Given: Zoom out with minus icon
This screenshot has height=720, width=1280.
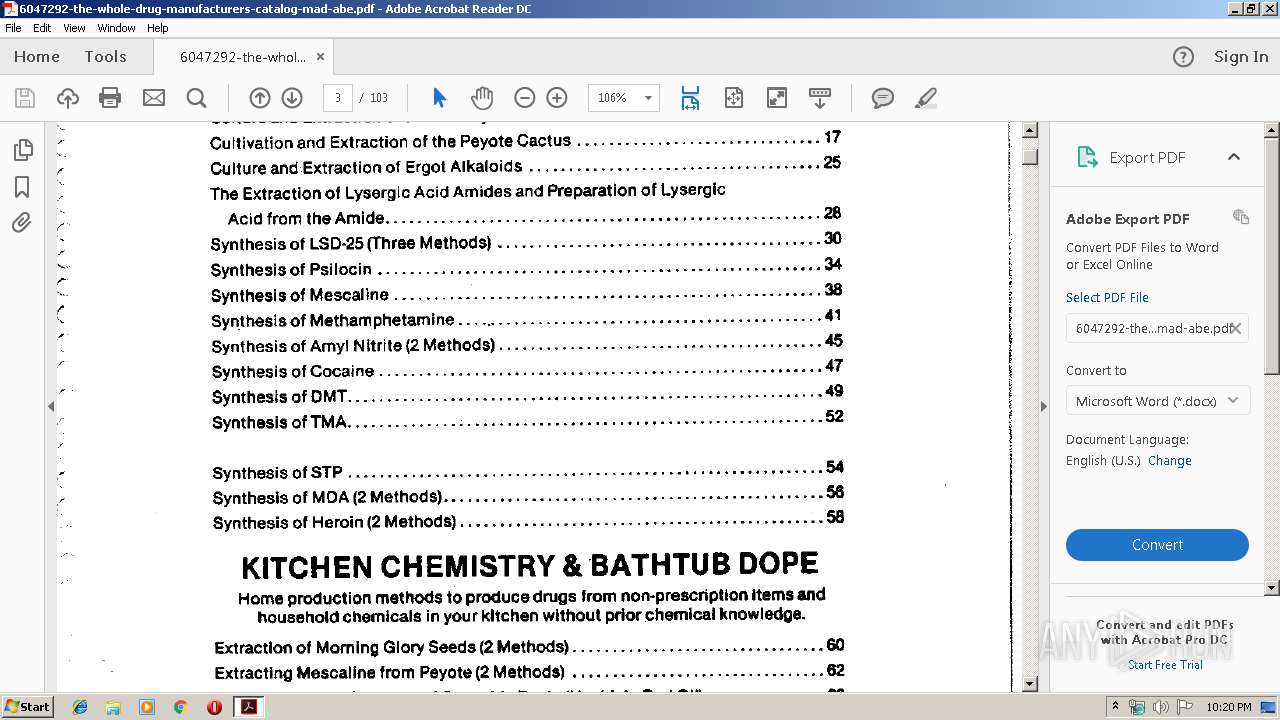Looking at the screenshot, I should pos(525,98).
